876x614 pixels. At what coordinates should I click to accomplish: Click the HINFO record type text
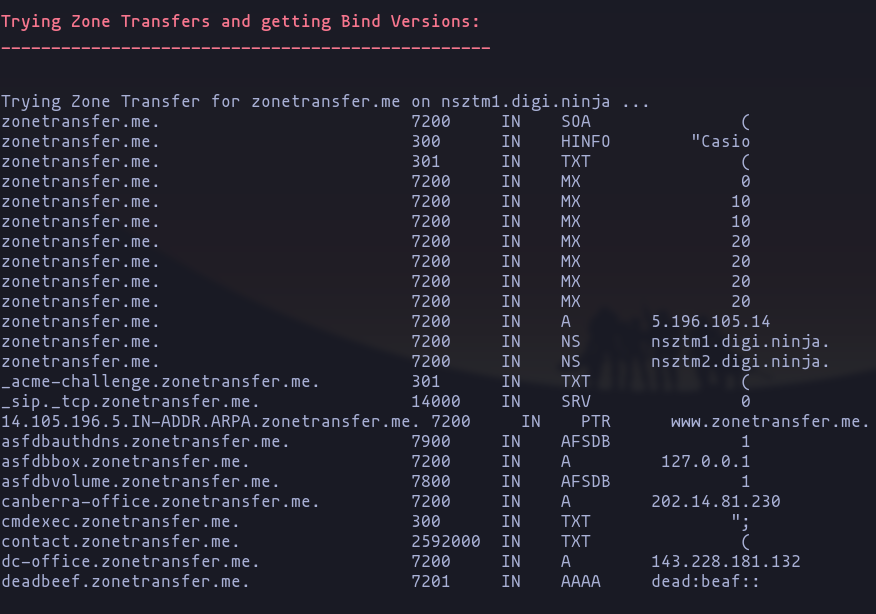(585, 141)
